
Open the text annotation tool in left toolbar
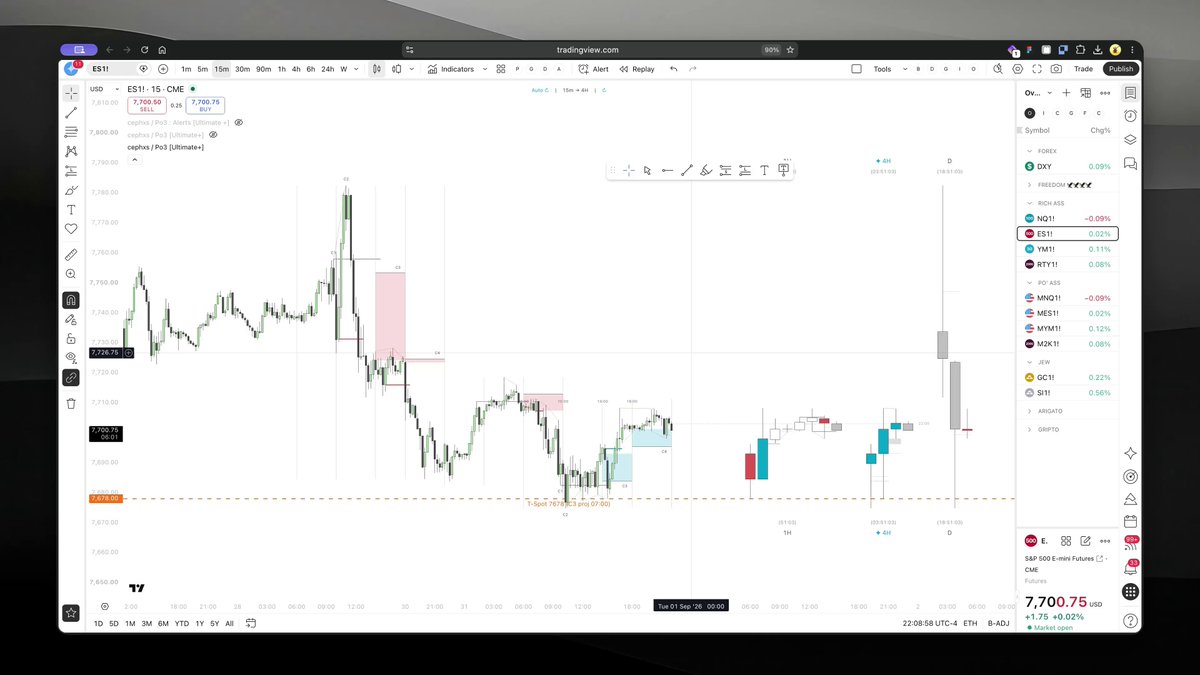point(71,210)
